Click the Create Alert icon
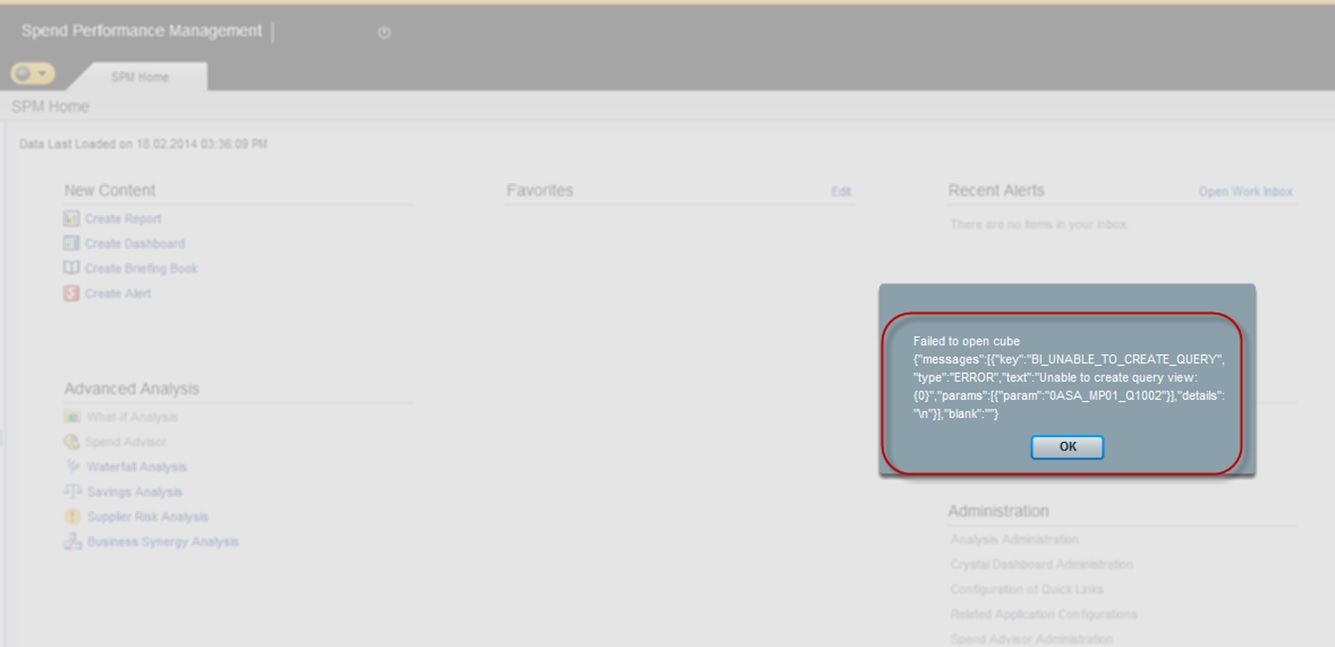 [71, 293]
